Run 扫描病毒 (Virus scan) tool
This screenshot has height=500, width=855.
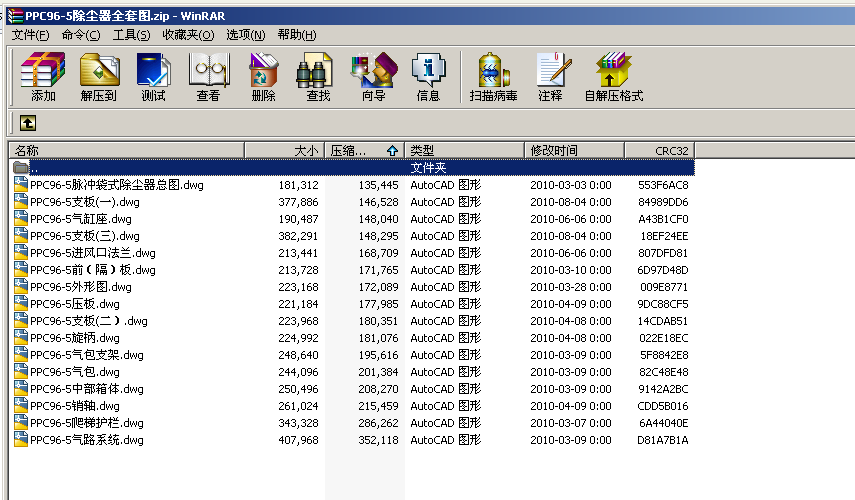click(493, 77)
